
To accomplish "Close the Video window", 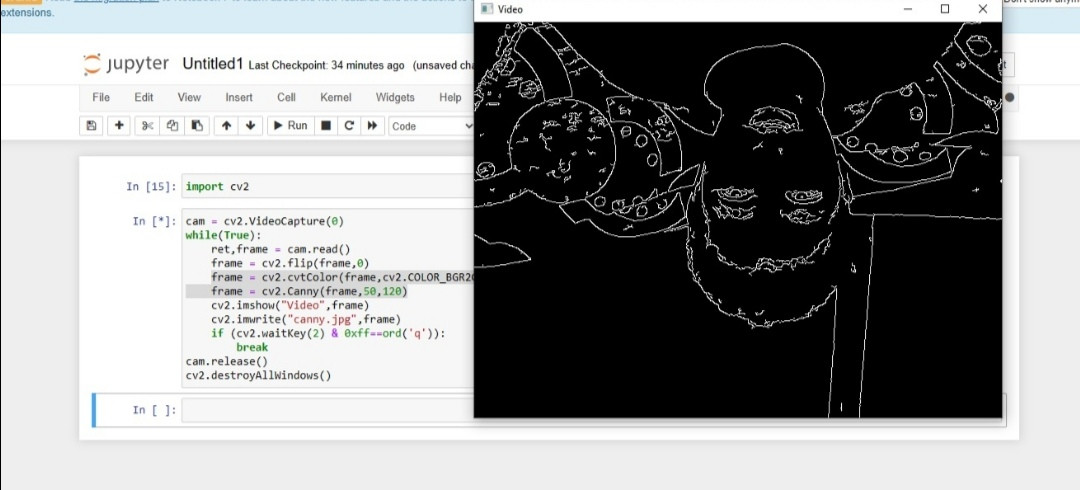I will click(x=982, y=9).
